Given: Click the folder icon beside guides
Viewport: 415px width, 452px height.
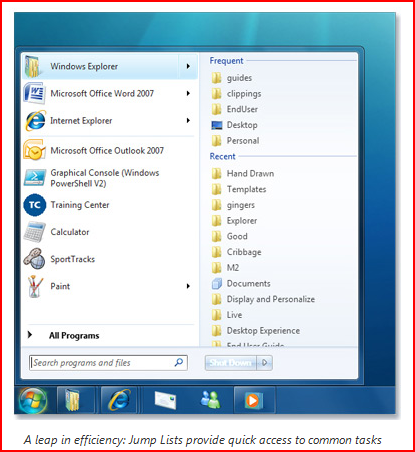Looking at the screenshot, I should coord(216,78).
